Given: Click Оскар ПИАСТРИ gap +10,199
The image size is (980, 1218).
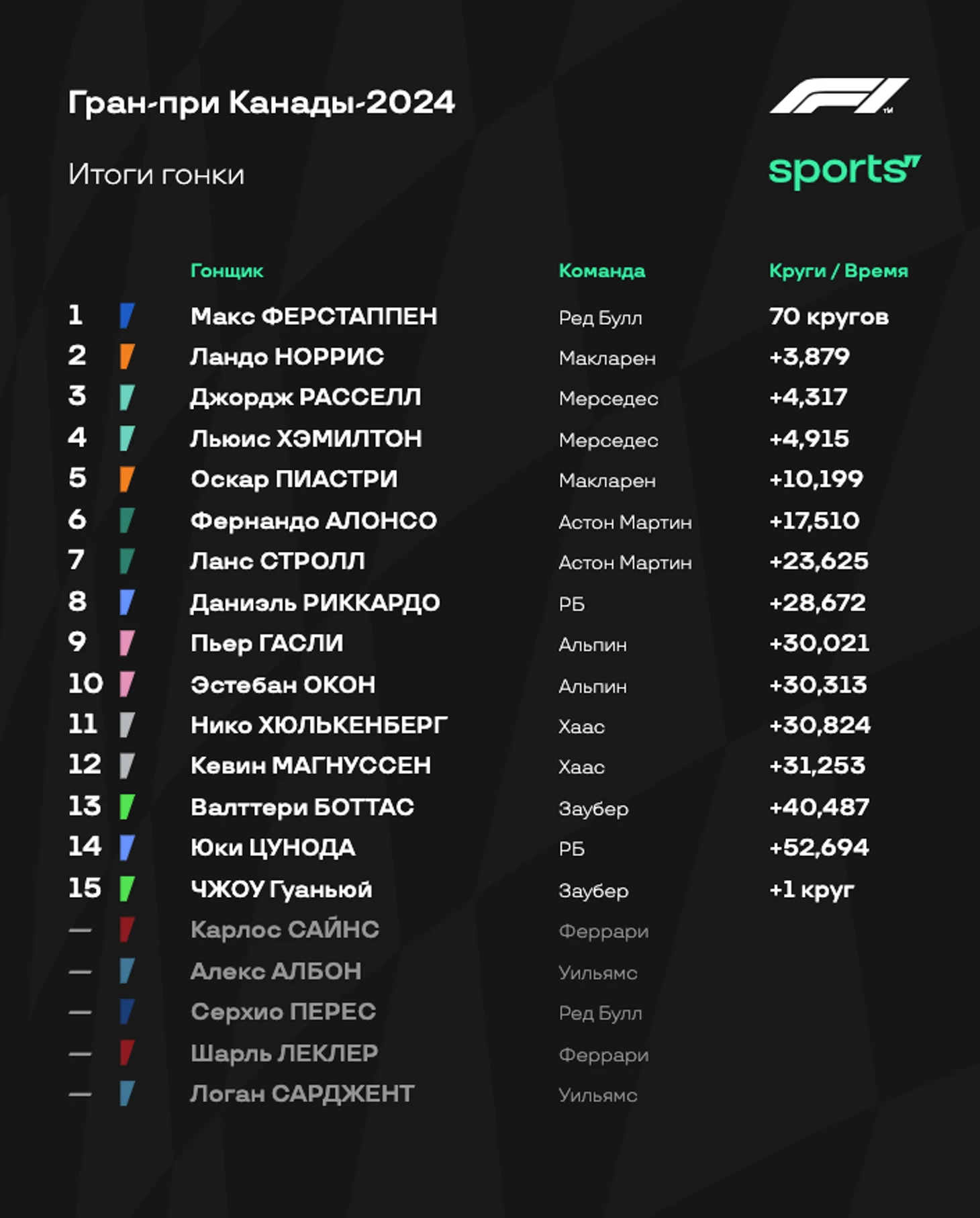Looking at the screenshot, I should [816, 479].
